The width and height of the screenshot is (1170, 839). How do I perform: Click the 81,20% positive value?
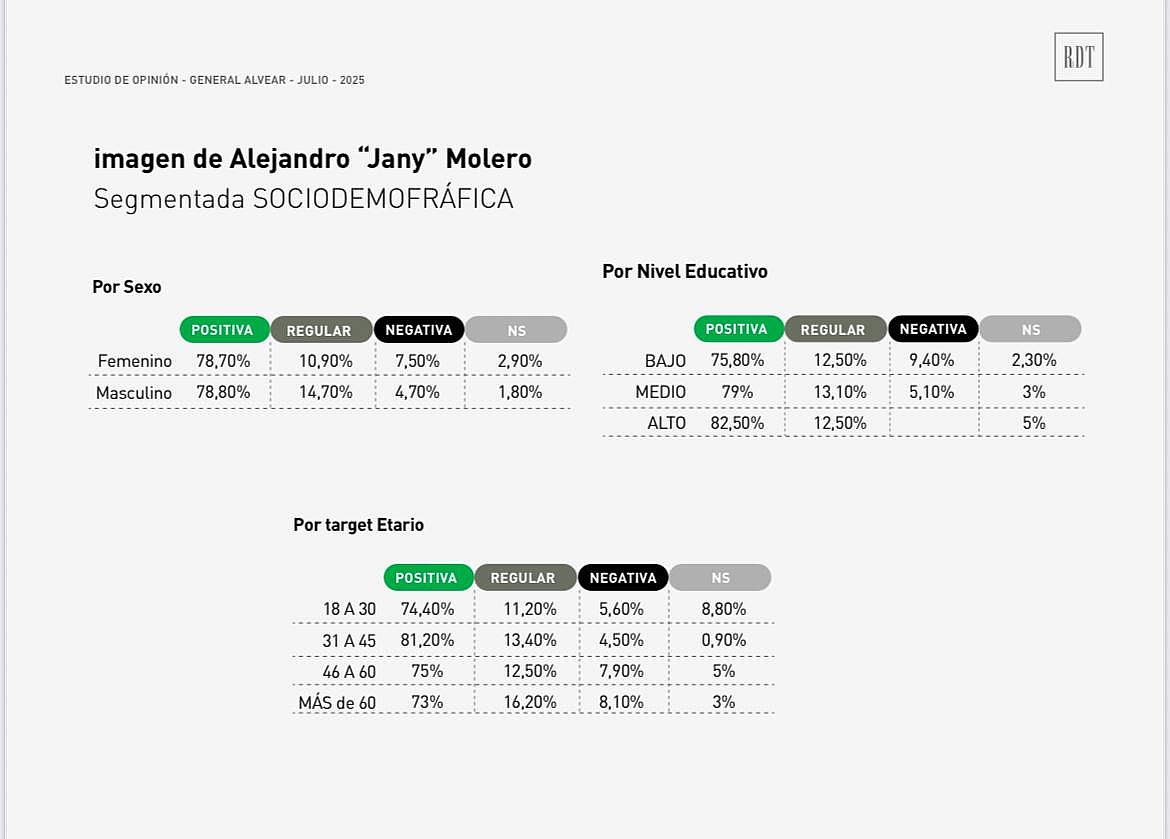tap(427, 640)
